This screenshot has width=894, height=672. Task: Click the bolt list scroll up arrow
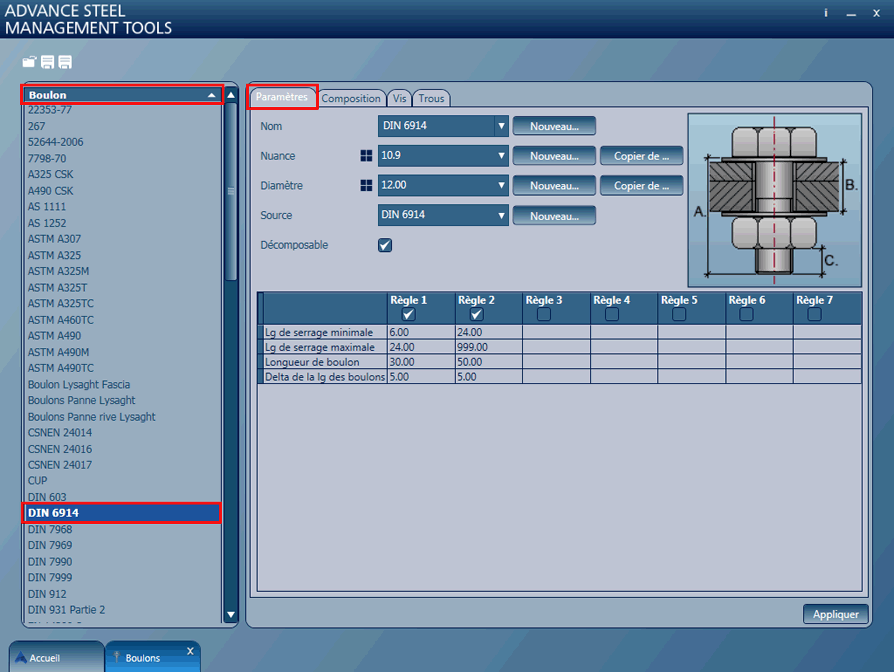tap(231, 95)
